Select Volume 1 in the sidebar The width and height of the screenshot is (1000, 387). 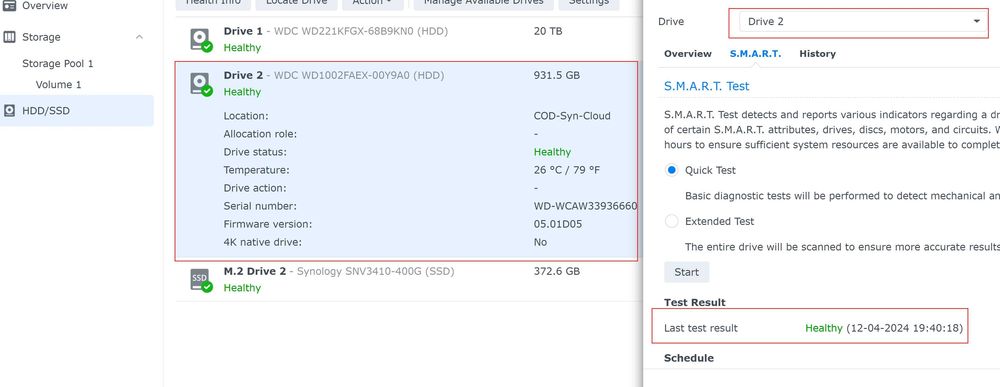(x=59, y=85)
